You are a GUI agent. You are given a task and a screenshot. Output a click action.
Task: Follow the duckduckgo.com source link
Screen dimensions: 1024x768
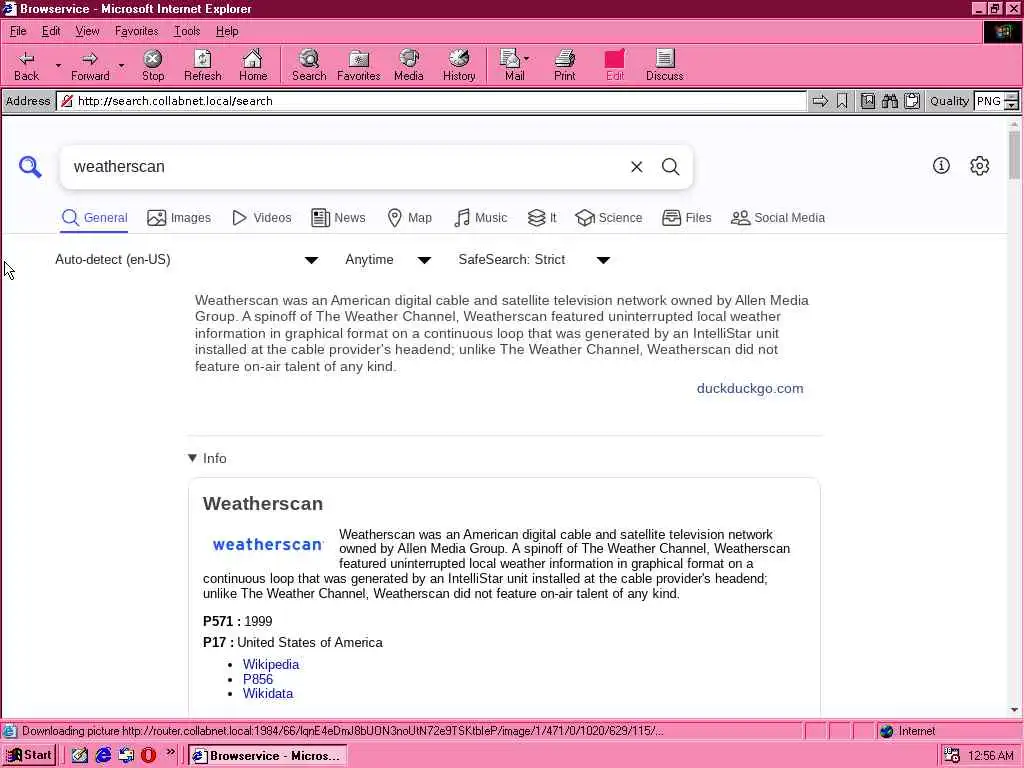[x=750, y=389]
